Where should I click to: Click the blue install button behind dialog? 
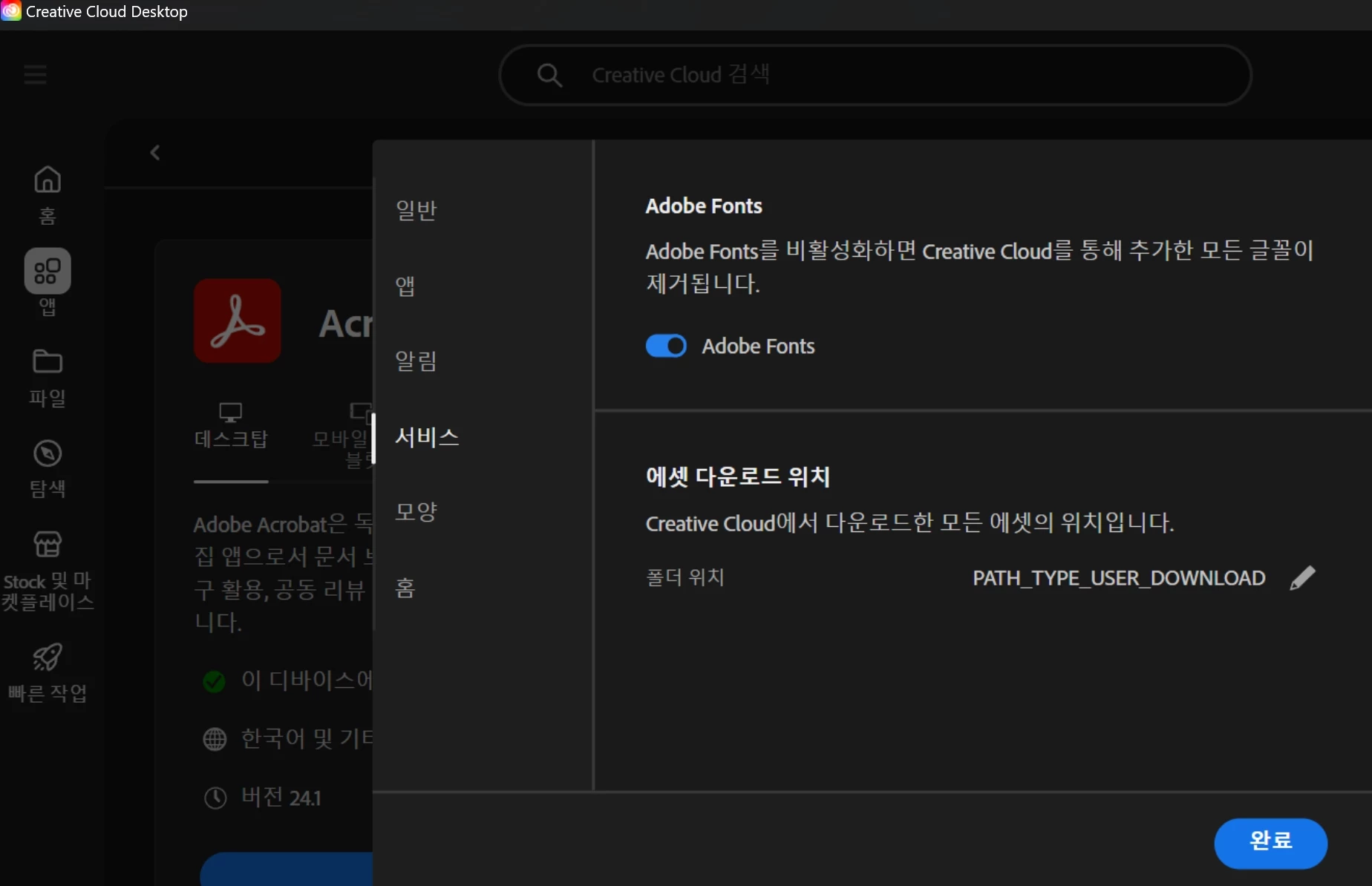[x=287, y=869]
